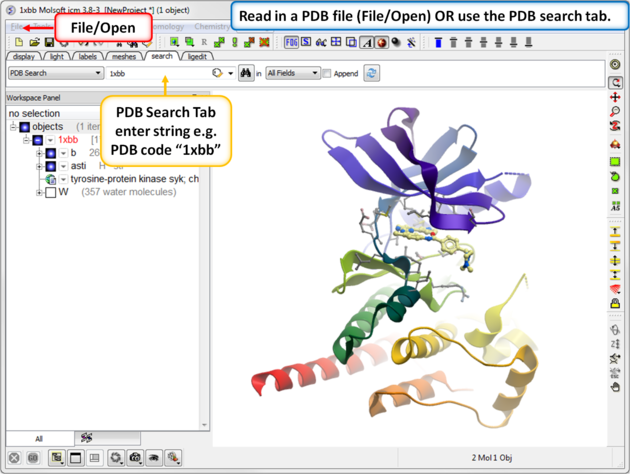The image size is (630, 474).
Task: Switch to the ligedit tab
Action: pyautogui.click(x=197, y=57)
